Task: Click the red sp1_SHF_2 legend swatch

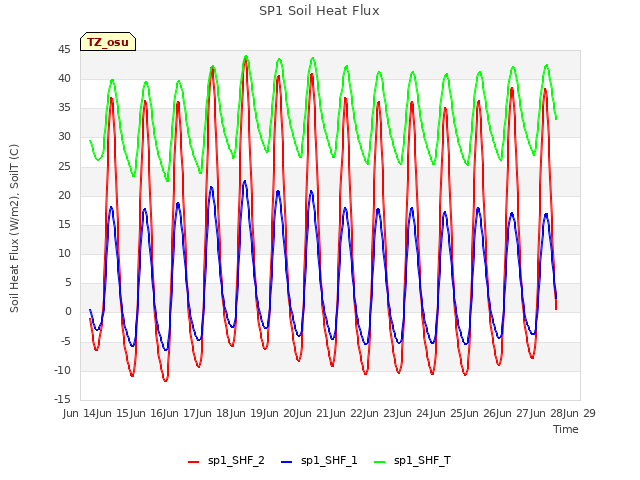Action: [193, 462]
